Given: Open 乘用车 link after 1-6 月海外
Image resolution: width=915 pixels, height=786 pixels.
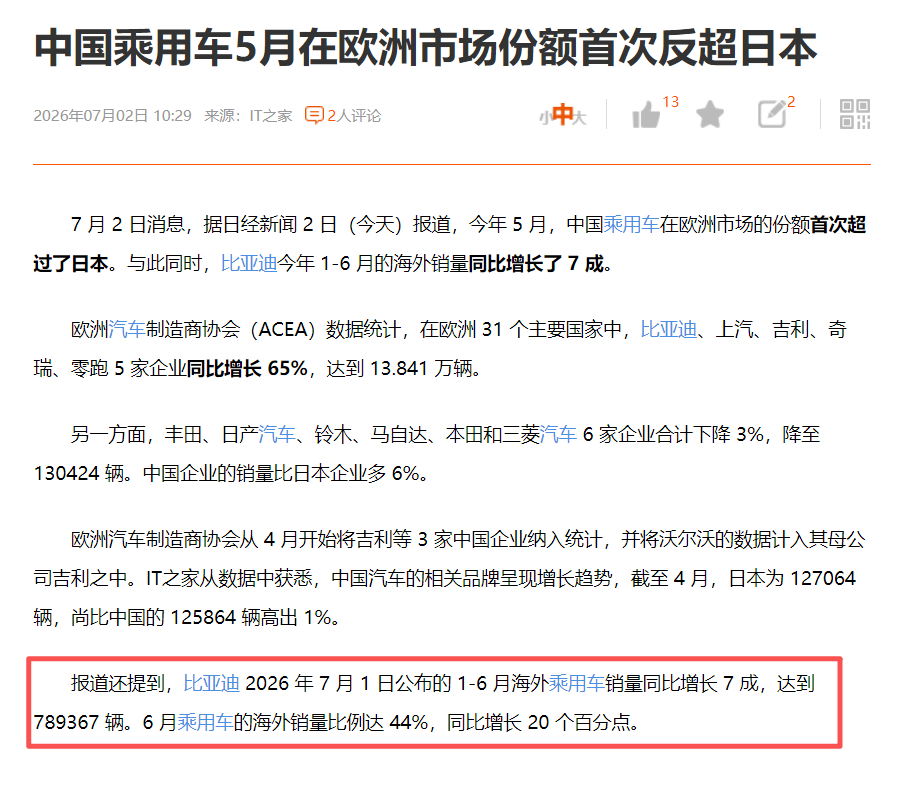Looking at the screenshot, I should pyautogui.click(x=577, y=683).
